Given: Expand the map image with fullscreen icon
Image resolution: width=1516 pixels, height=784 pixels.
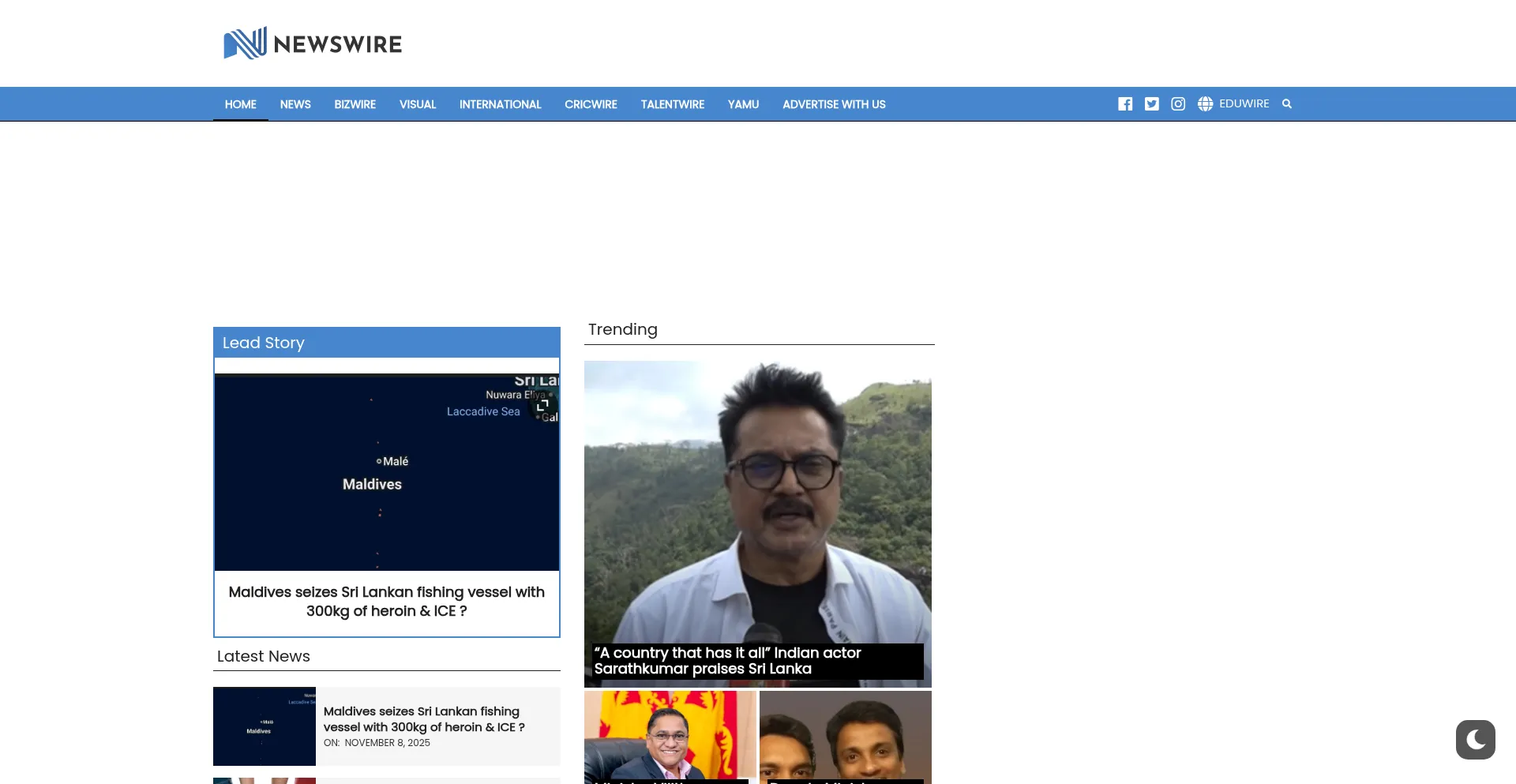Looking at the screenshot, I should click(542, 404).
